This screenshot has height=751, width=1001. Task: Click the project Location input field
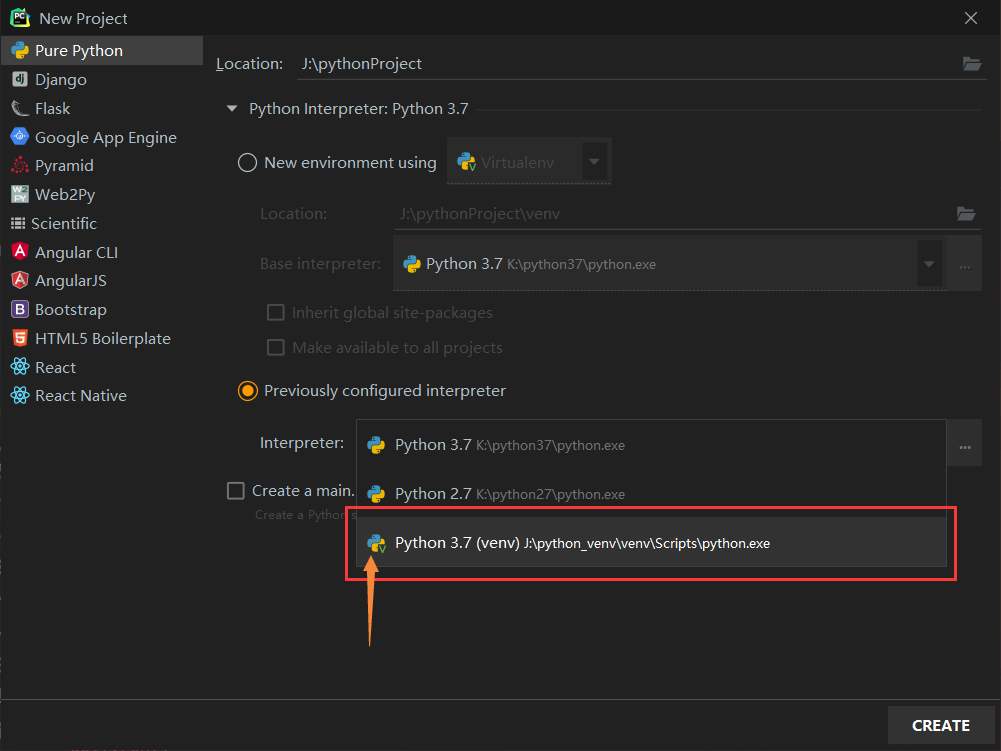pyautogui.click(x=629, y=64)
